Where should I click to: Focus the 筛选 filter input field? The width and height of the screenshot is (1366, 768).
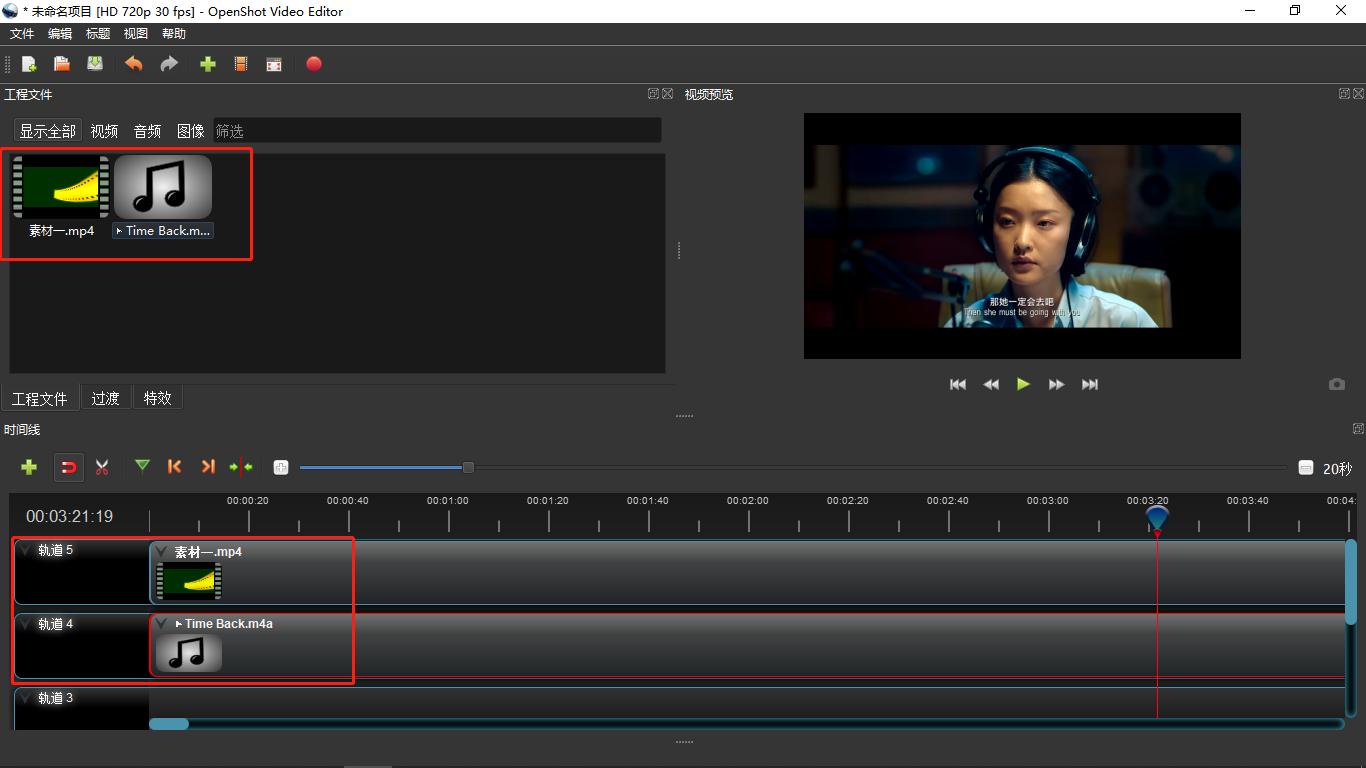click(x=437, y=131)
